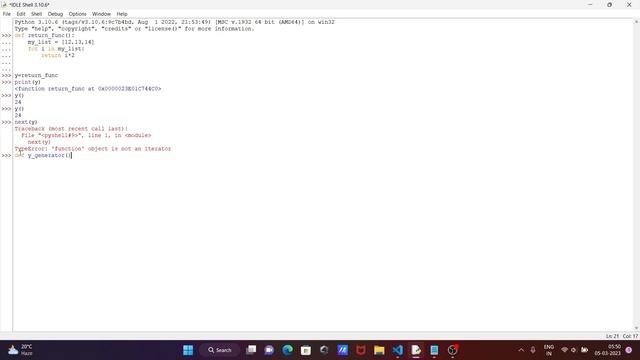Click the Python 3.10.6 version banner line
The image size is (640, 360).
[x=174, y=22]
